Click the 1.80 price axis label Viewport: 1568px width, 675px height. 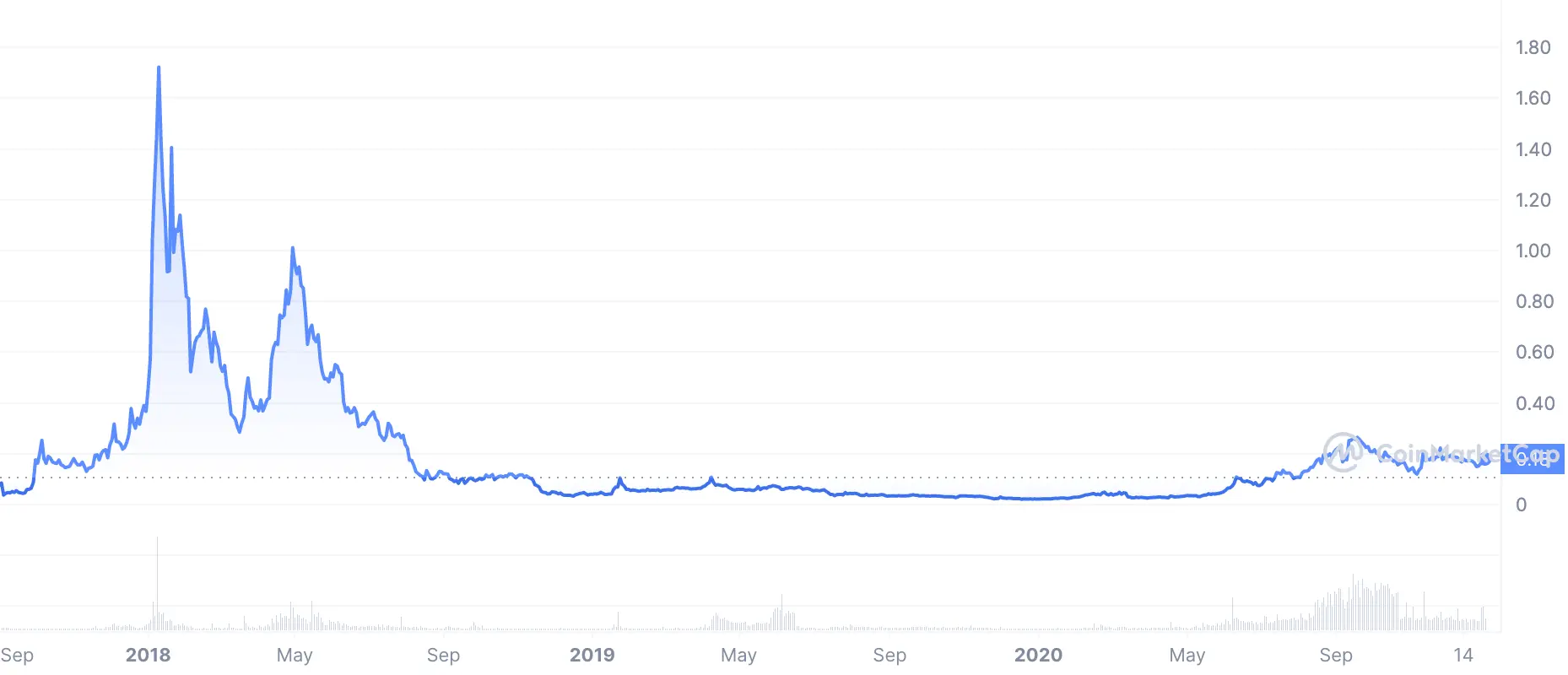pos(1533,47)
